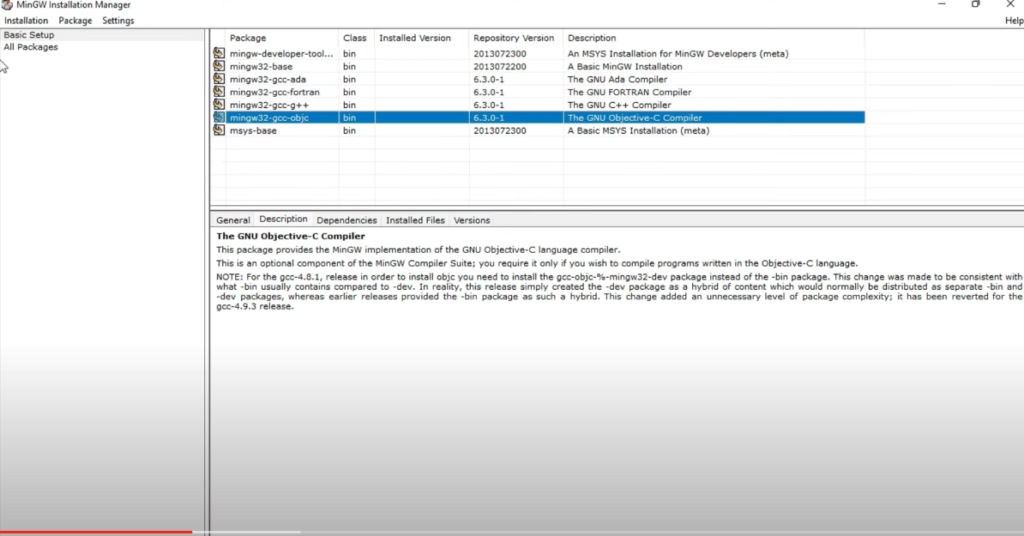Switch to the Description tab

coord(283,219)
